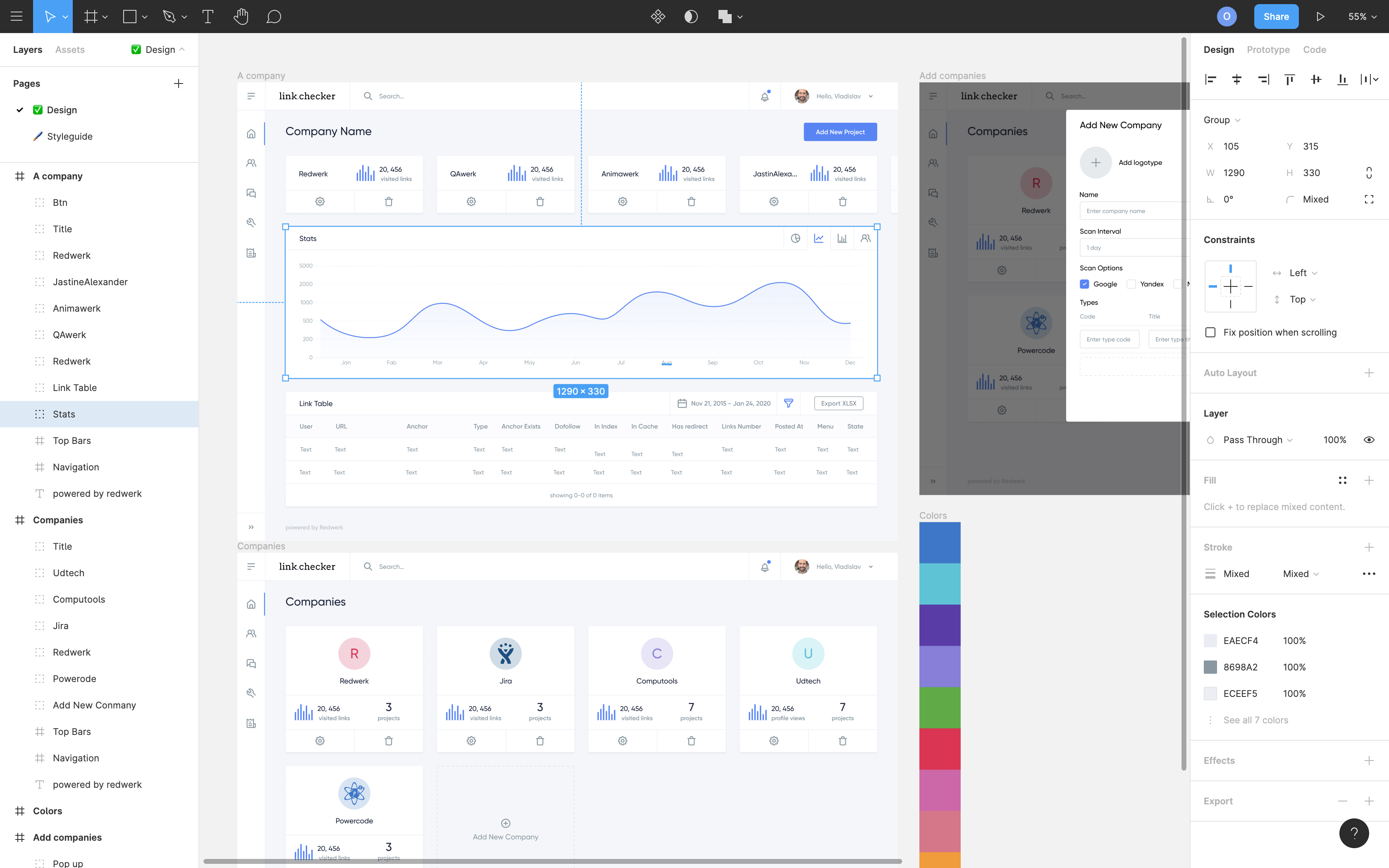Click the Use as Mask icon
Image resolution: width=1389 pixels, height=868 pixels.
tap(691, 17)
